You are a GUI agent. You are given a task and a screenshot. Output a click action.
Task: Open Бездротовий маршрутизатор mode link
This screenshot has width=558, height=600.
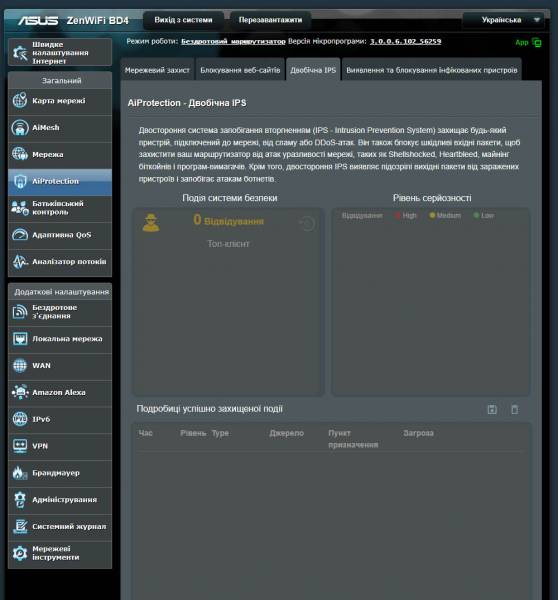click(x=233, y=41)
